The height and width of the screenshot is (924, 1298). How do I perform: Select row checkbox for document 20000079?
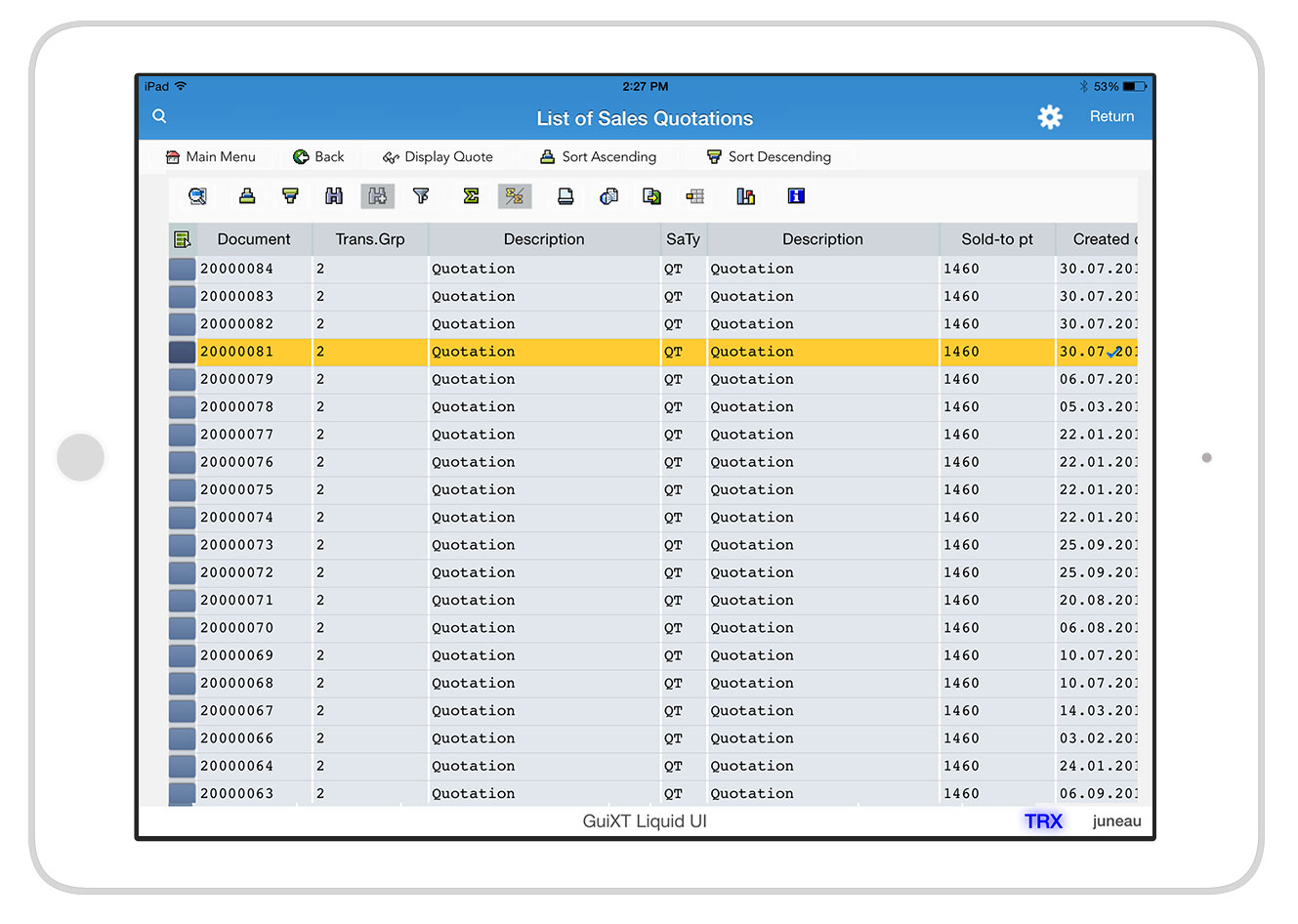[x=182, y=379]
